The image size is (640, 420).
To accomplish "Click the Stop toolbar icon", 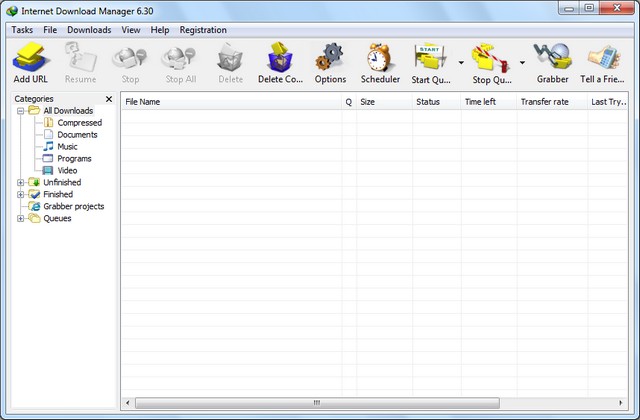I will coord(130,58).
